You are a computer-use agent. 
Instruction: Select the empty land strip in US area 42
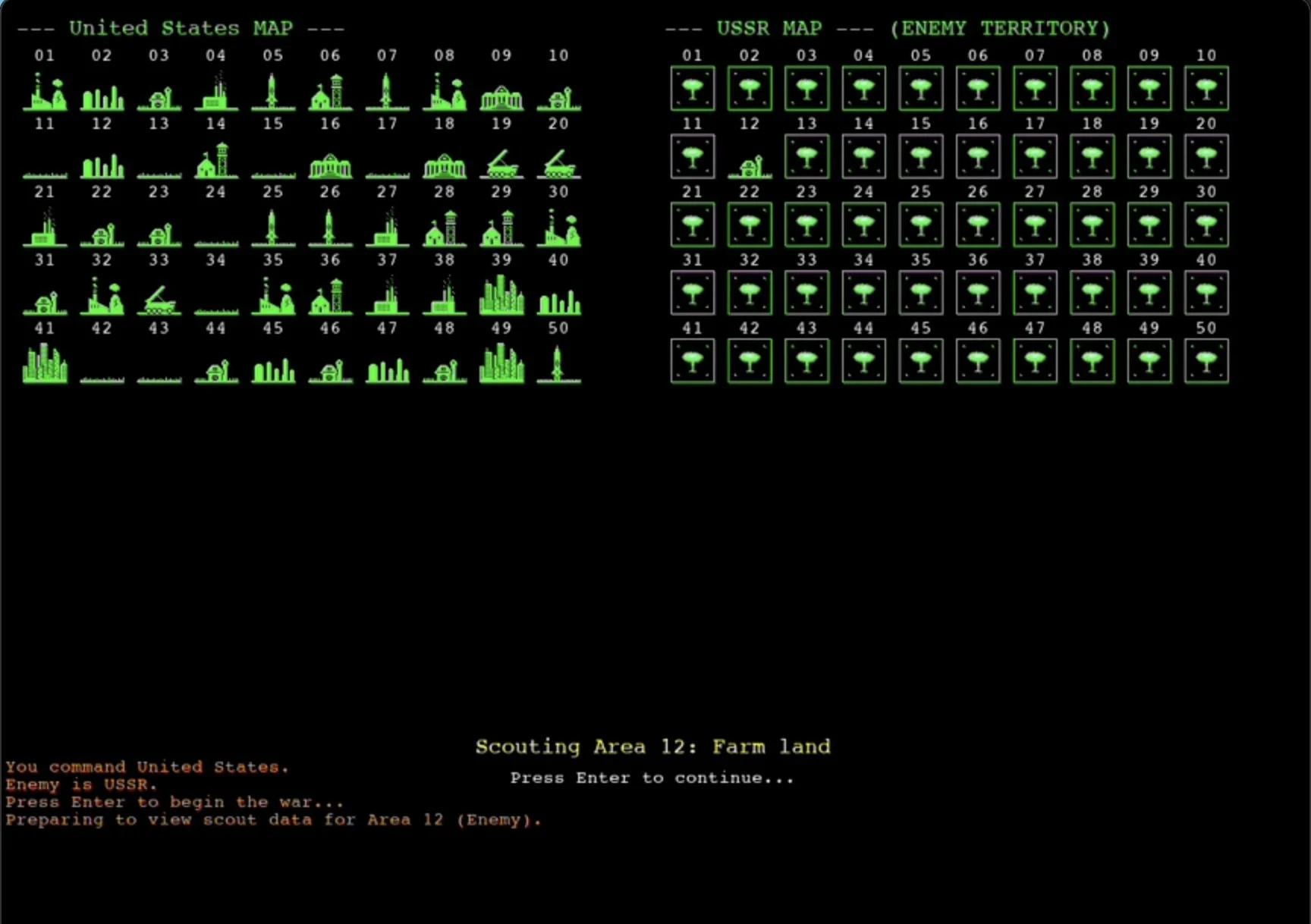point(102,380)
